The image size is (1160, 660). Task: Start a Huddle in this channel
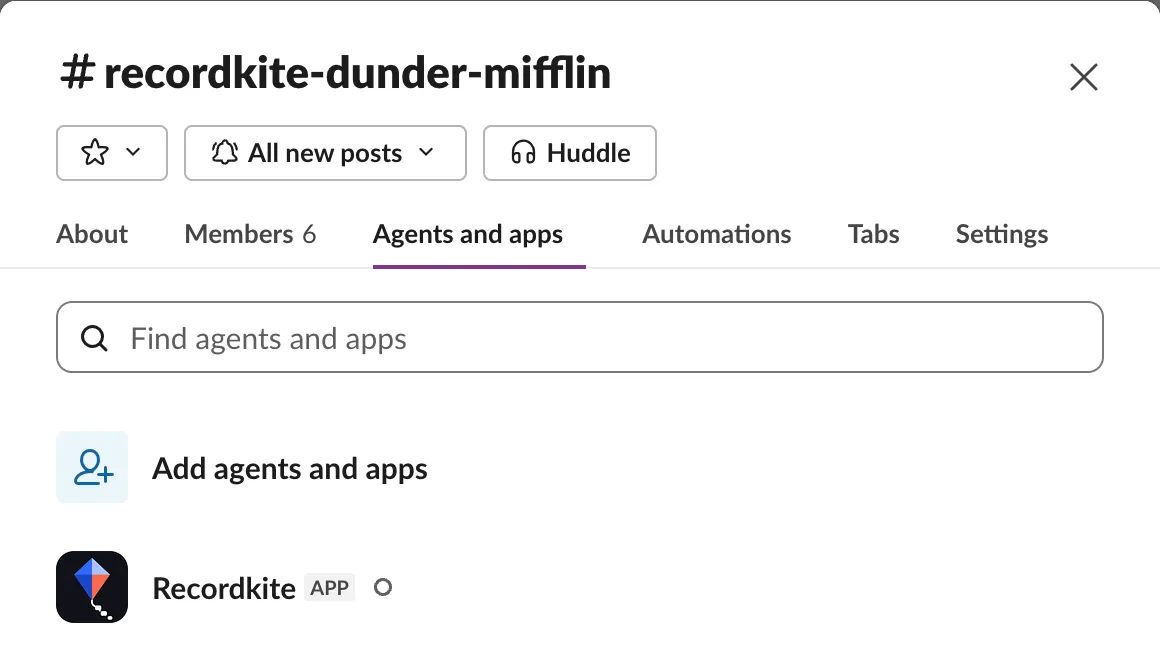[570, 153]
